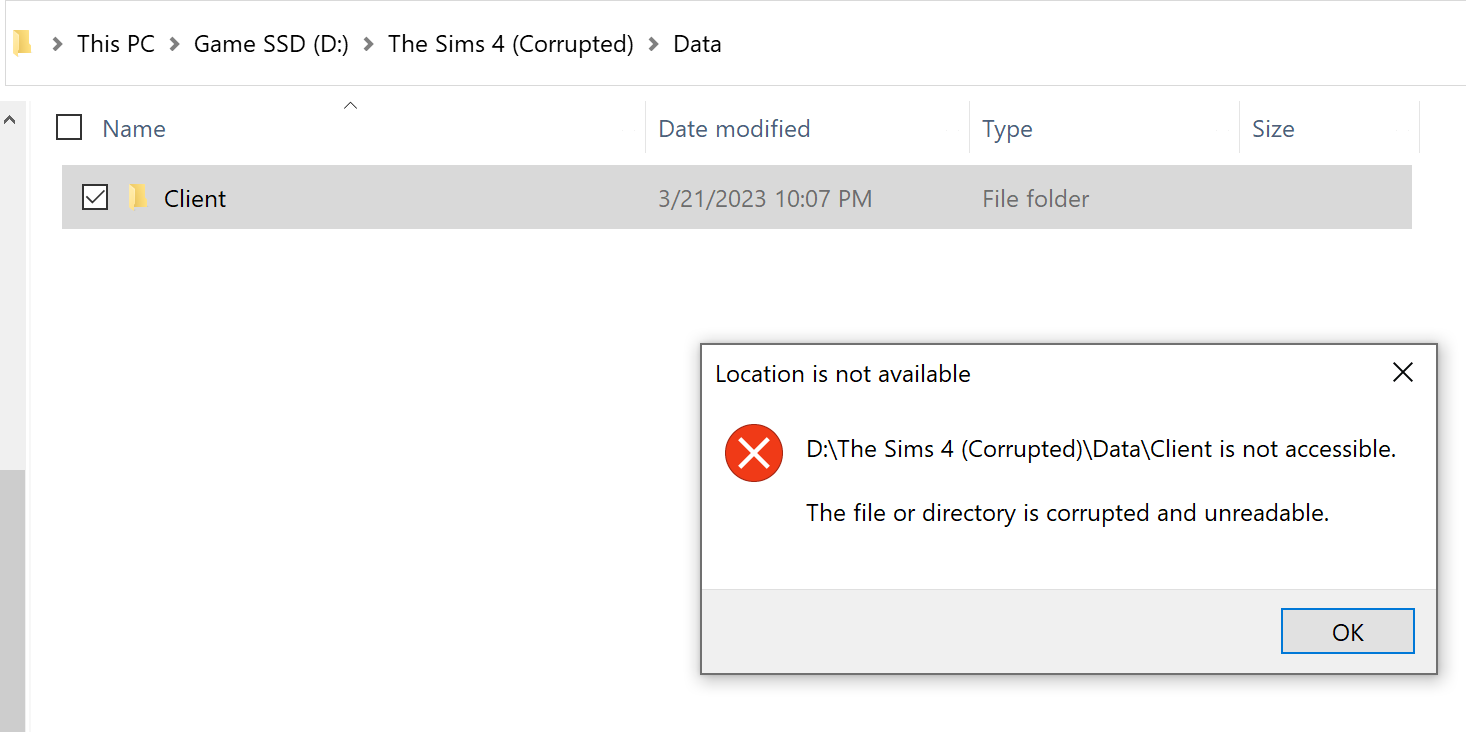
Task: Open The Sims 4 (Corrupted) breadcrumb
Action: pyautogui.click(x=511, y=44)
